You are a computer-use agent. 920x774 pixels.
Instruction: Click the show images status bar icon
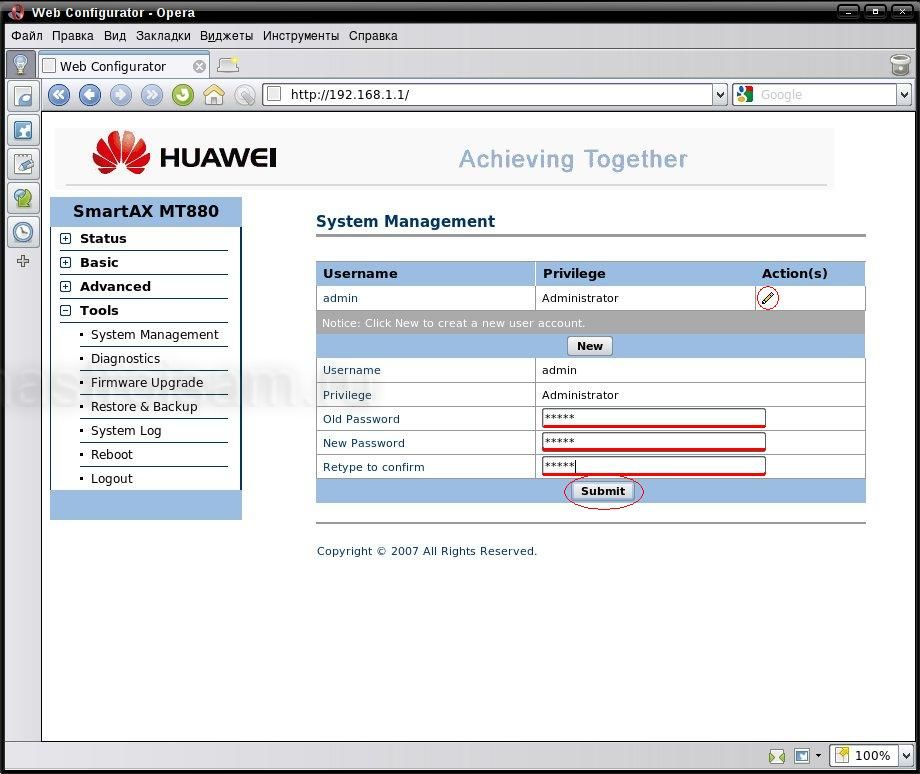[801, 756]
